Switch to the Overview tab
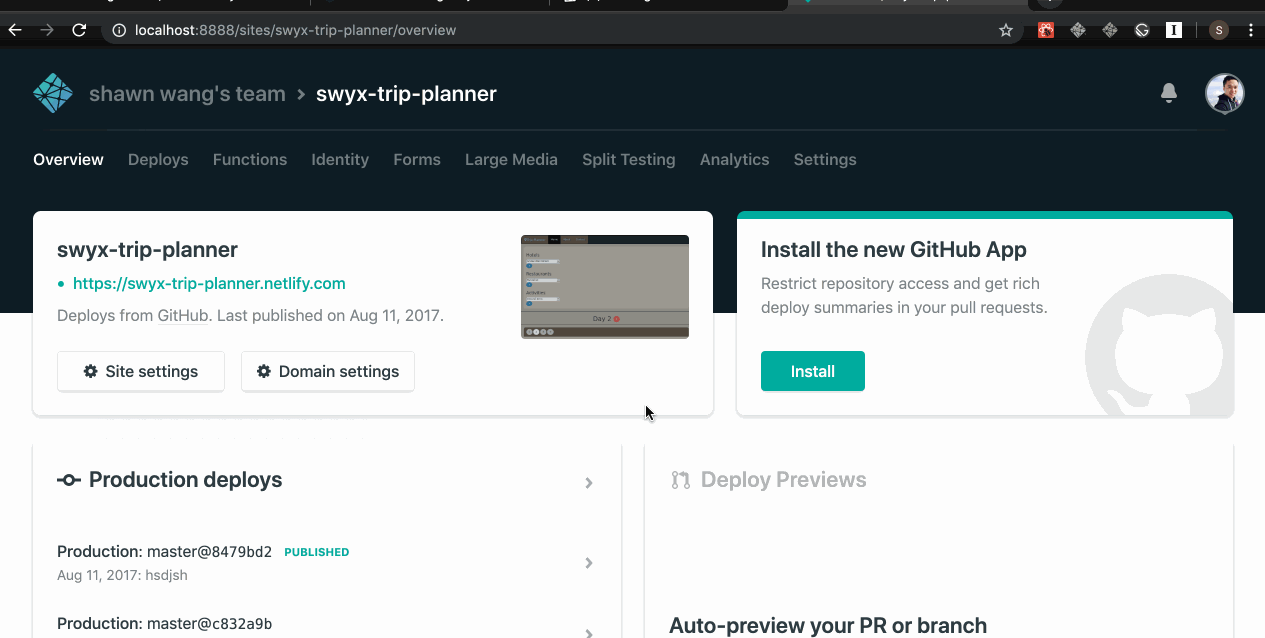 (x=68, y=159)
